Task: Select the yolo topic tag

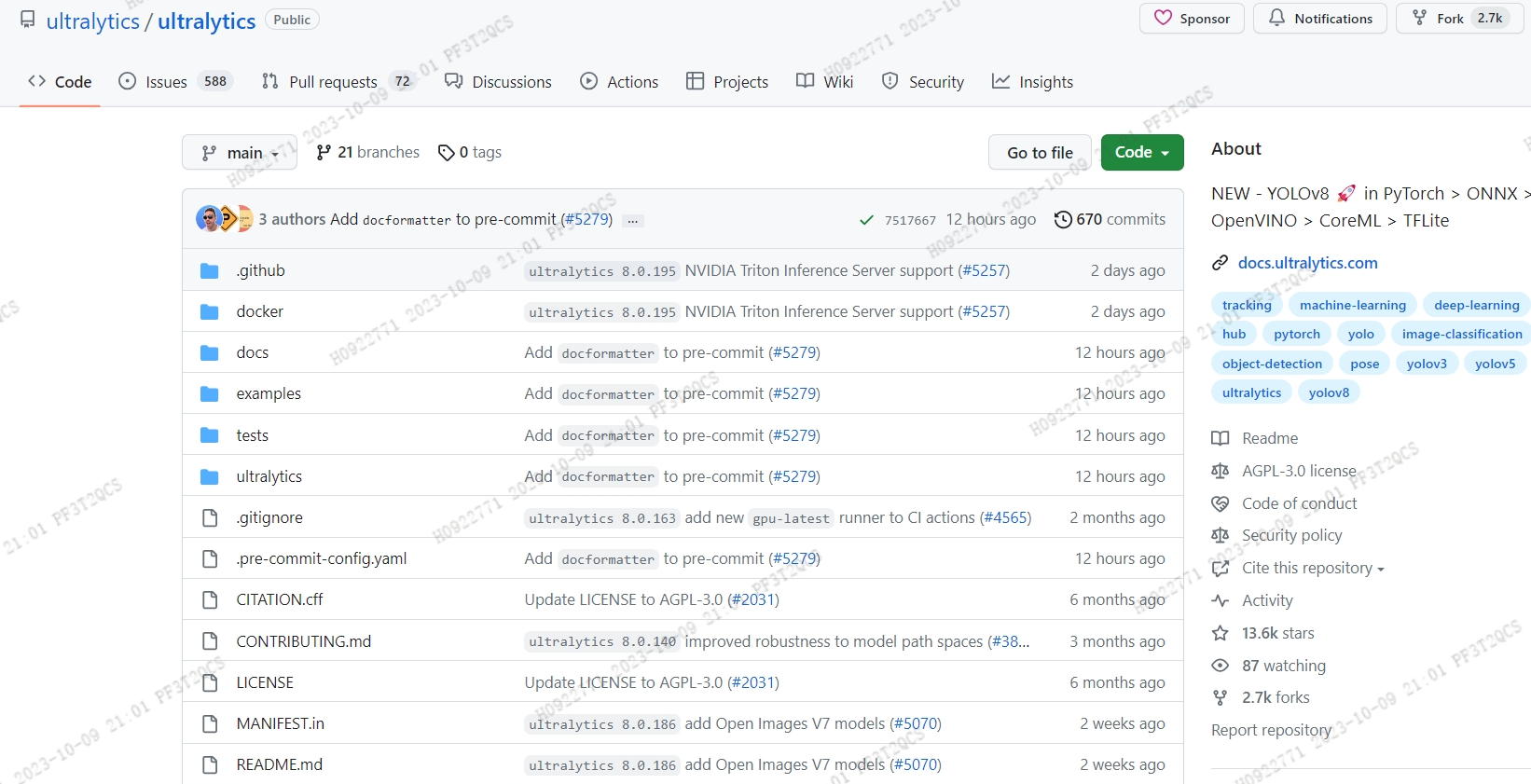Action: 1360,334
